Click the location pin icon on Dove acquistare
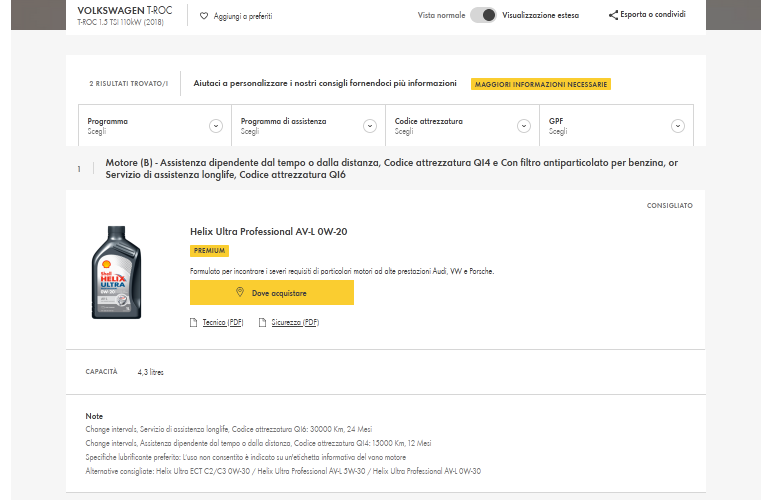Viewport: 765px width, 500px height. [240, 292]
